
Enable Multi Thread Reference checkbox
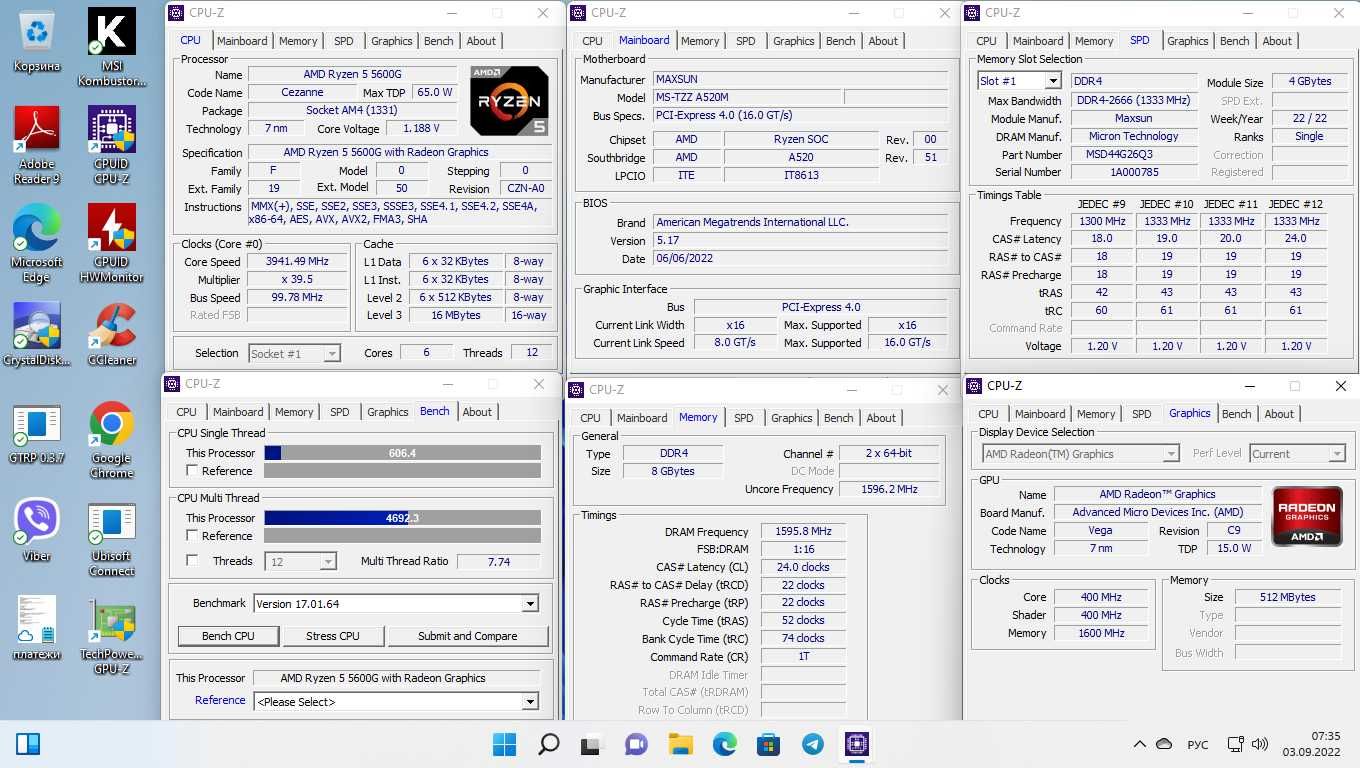click(x=192, y=536)
